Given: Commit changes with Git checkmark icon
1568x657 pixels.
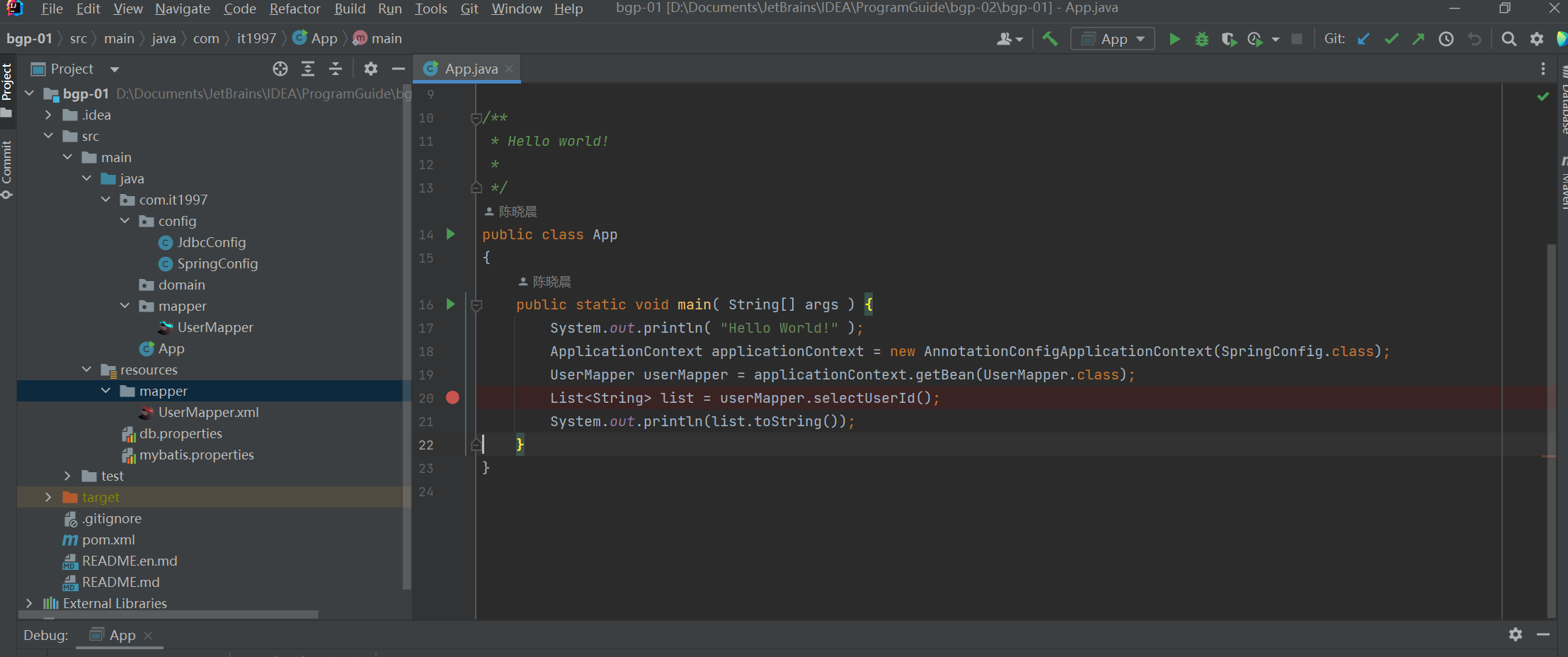Looking at the screenshot, I should click(1391, 39).
